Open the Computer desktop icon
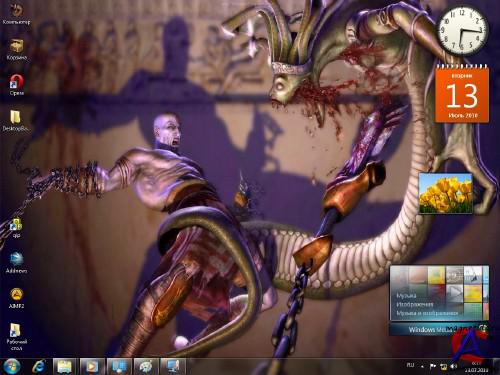Image resolution: width=500 pixels, height=375 pixels. coord(16,13)
